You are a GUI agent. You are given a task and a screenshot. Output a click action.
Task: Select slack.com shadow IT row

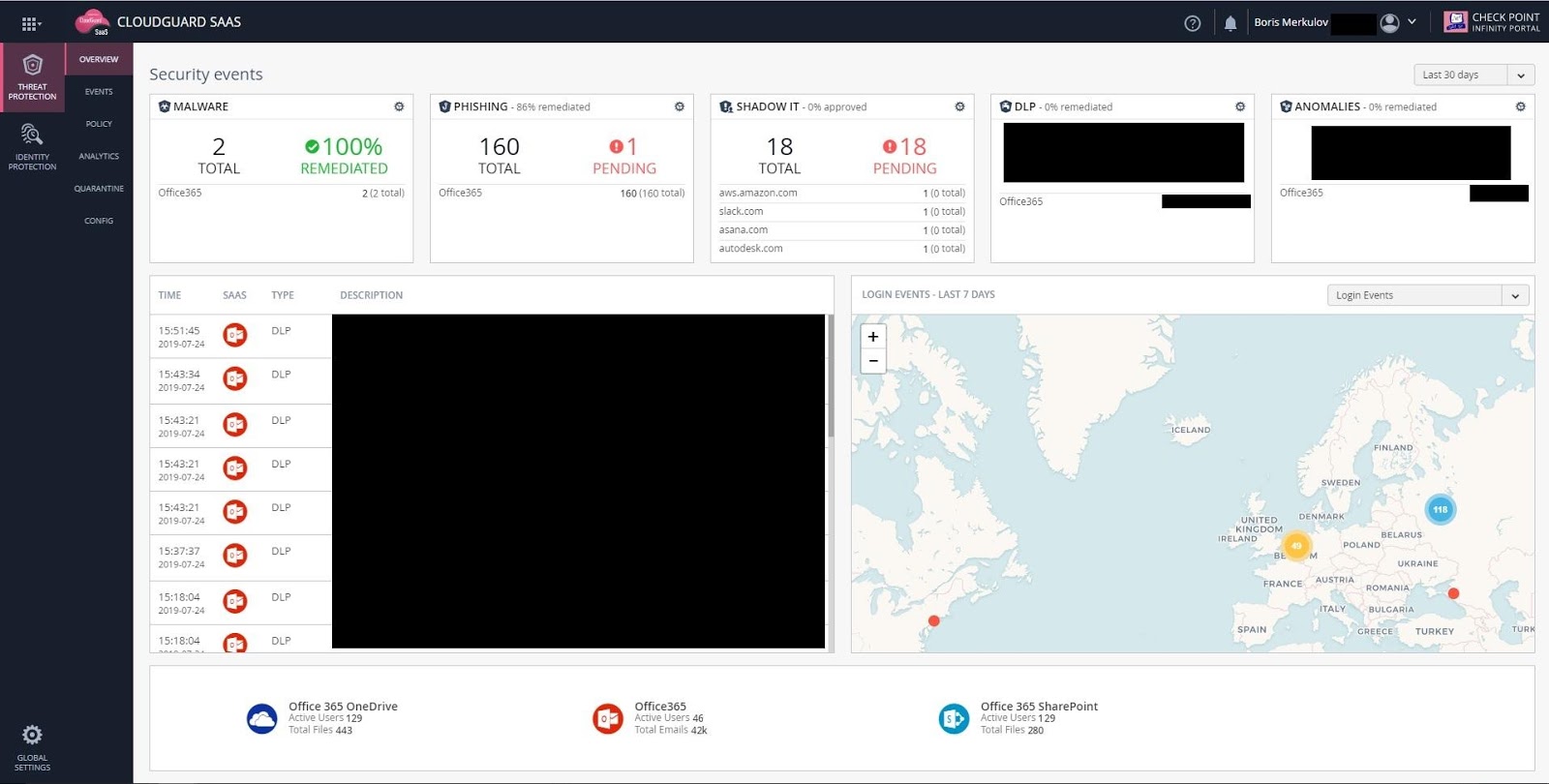(x=841, y=211)
